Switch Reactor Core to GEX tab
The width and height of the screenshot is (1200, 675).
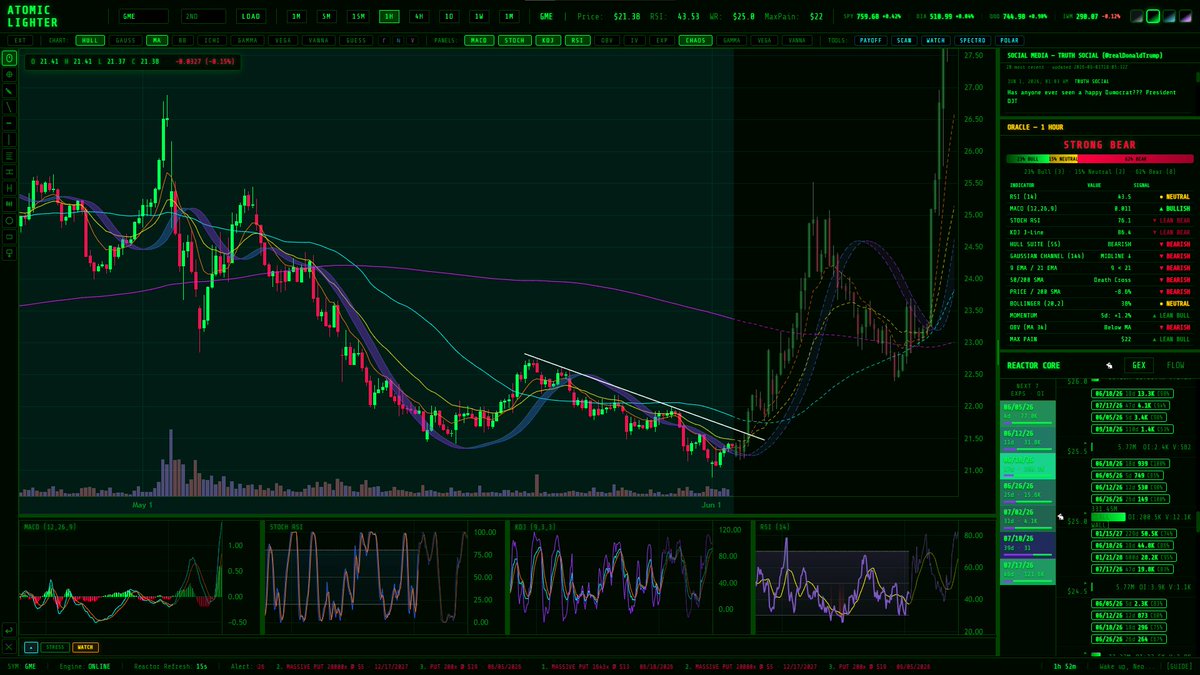(1138, 365)
